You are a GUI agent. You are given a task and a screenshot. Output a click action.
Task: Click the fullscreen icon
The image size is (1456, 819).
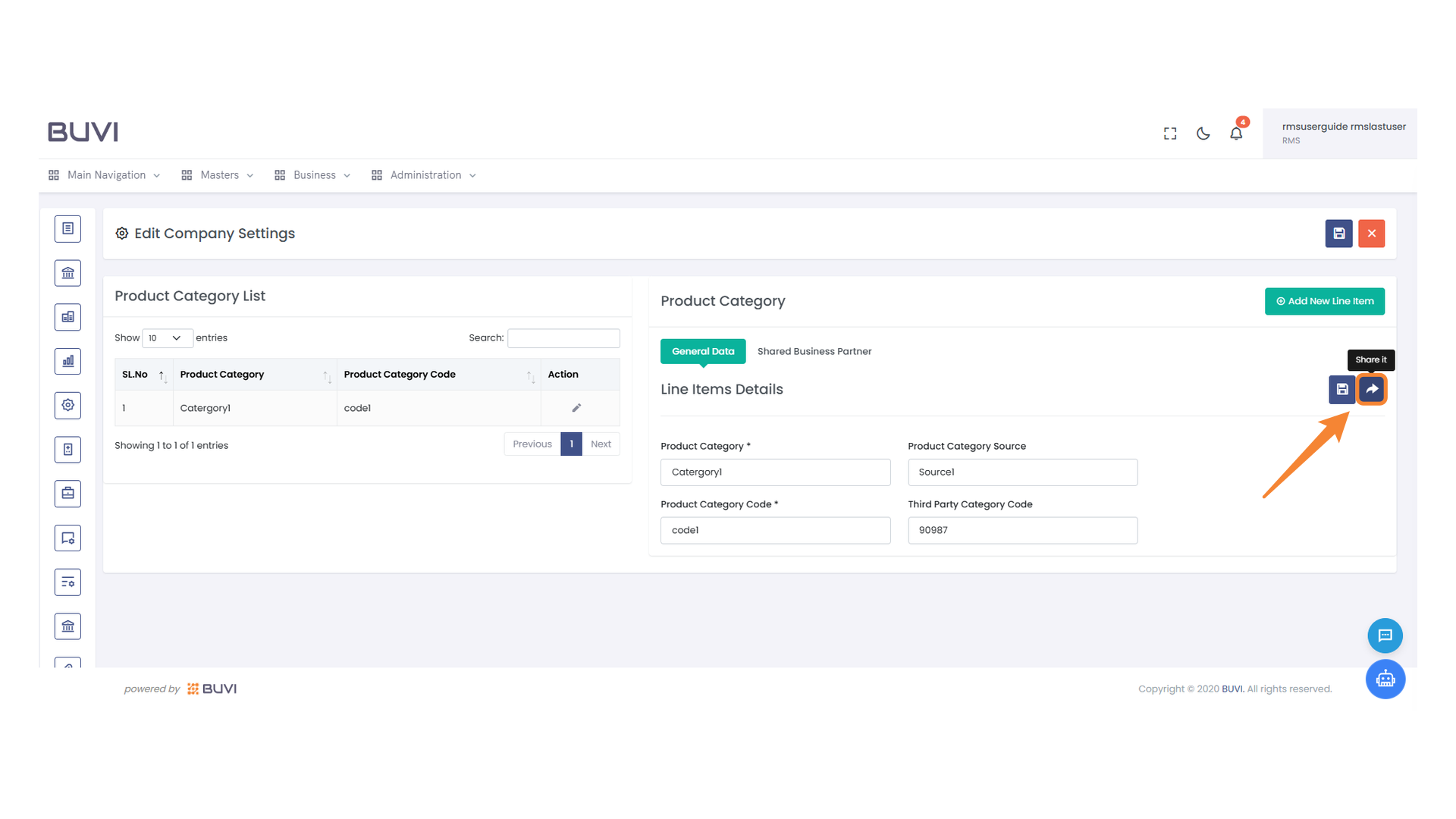[1170, 133]
